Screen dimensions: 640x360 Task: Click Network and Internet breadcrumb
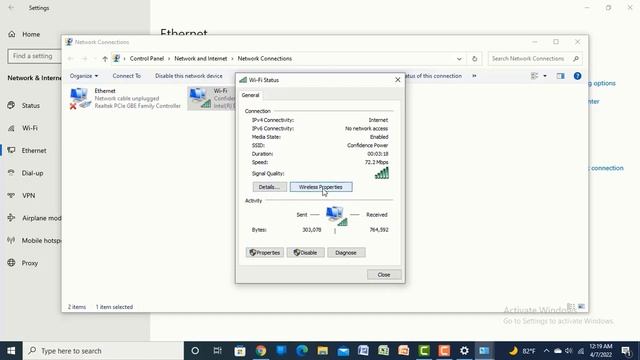pyautogui.click(x=200, y=59)
